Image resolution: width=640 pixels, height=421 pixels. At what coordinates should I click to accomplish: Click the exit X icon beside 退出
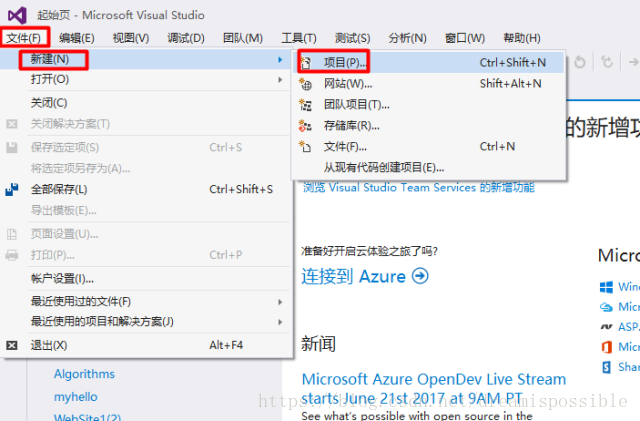(12, 345)
